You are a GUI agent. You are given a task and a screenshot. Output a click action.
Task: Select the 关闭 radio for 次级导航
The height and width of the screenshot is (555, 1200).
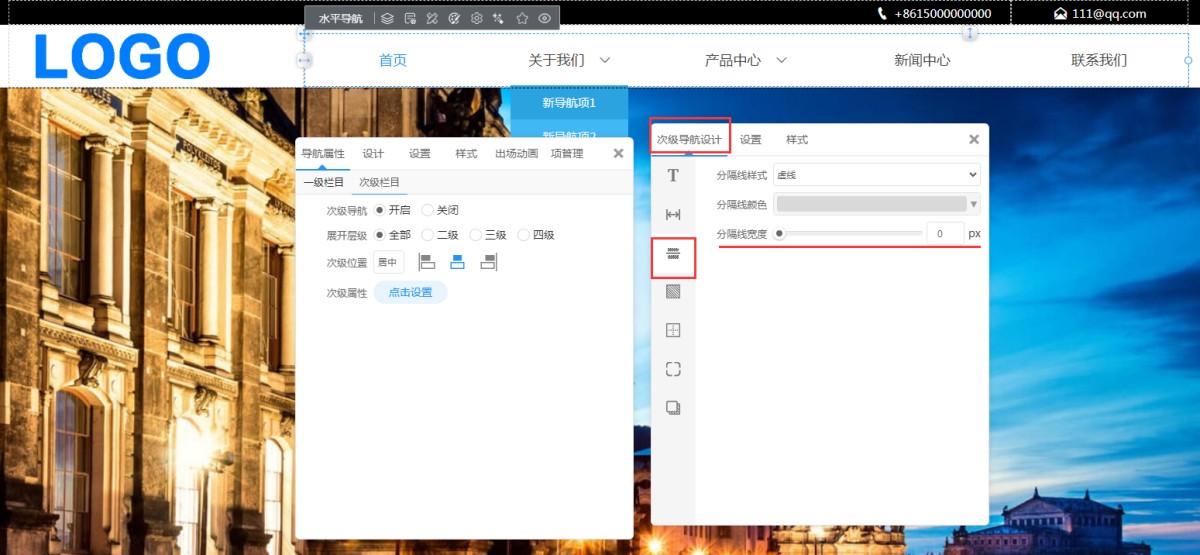[428, 210]
